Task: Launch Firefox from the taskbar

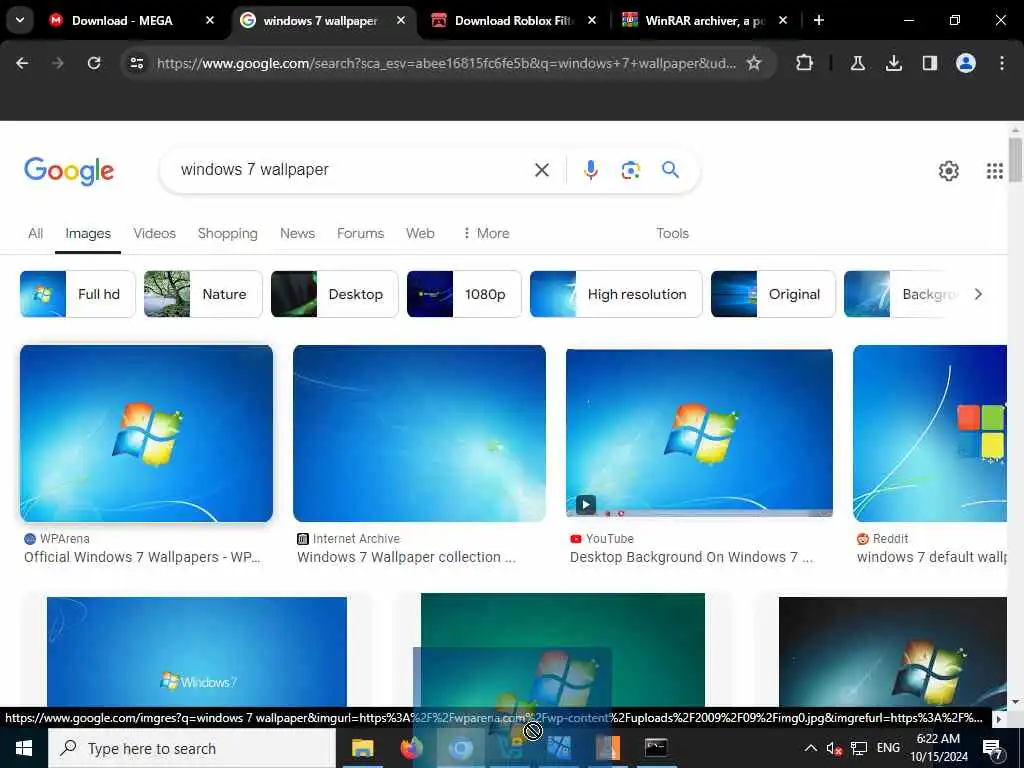Action: 411,748
